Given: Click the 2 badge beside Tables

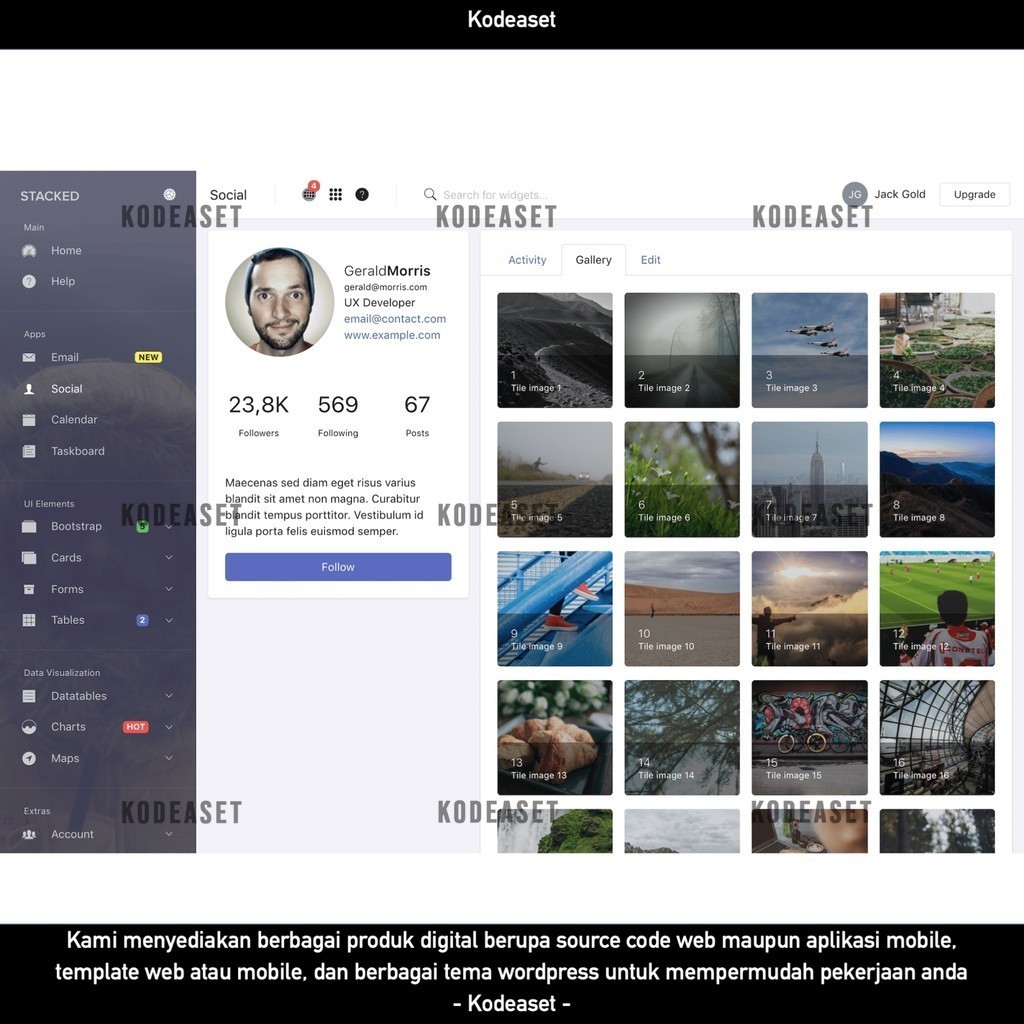Looking at the screenshot, I should pos(142,620).
